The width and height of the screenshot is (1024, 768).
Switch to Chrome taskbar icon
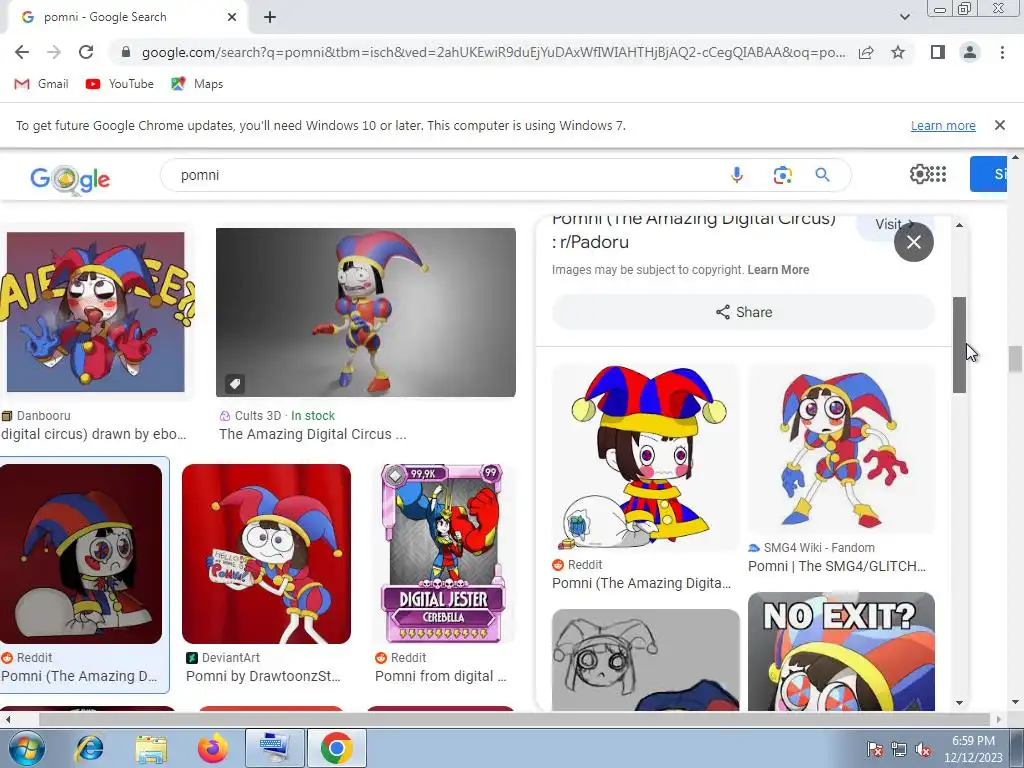(336, 748)
